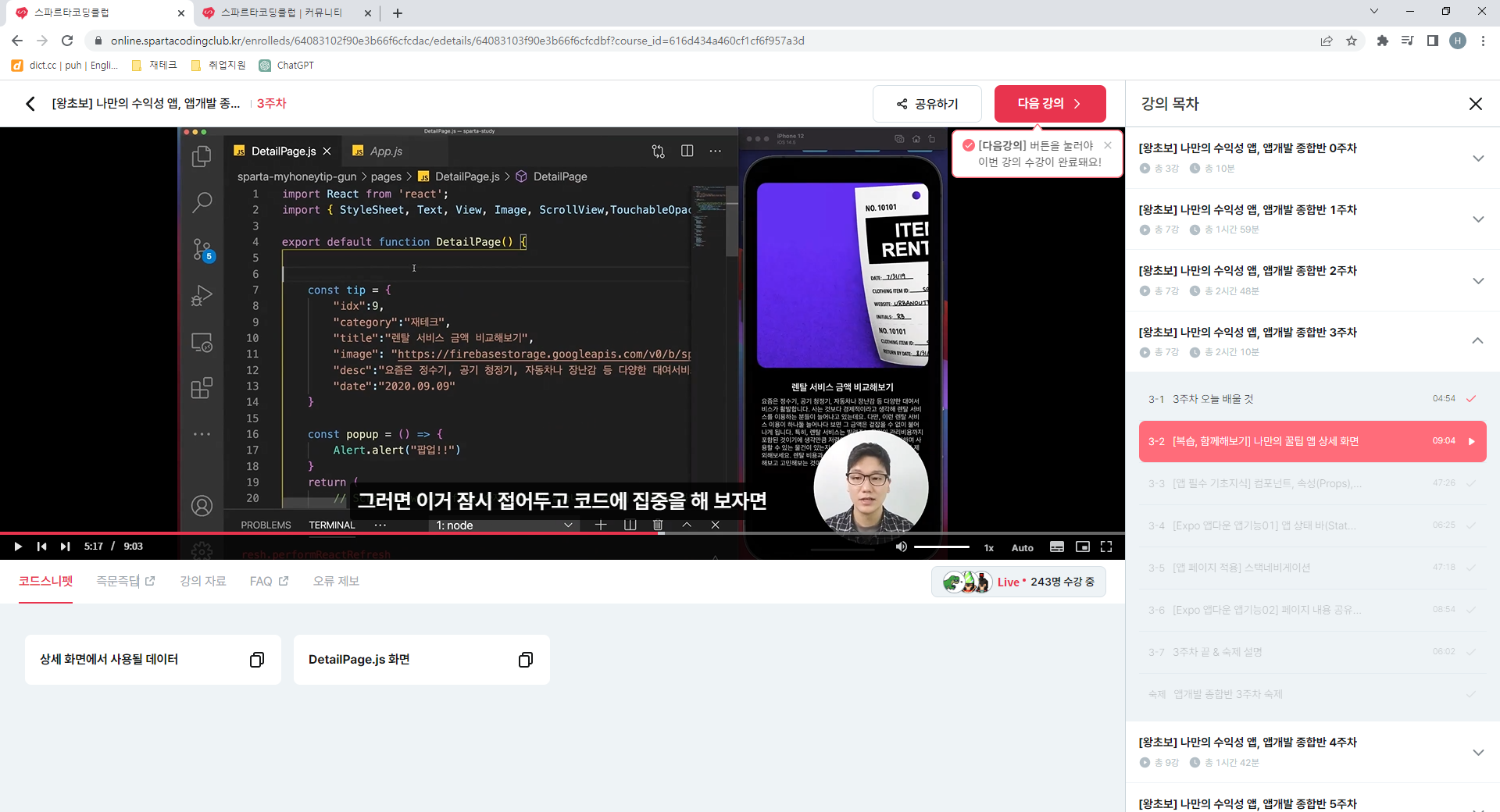Copy the DetailPage.js 화면 snippet
The image size is (1500, 812).
point(525,660)
